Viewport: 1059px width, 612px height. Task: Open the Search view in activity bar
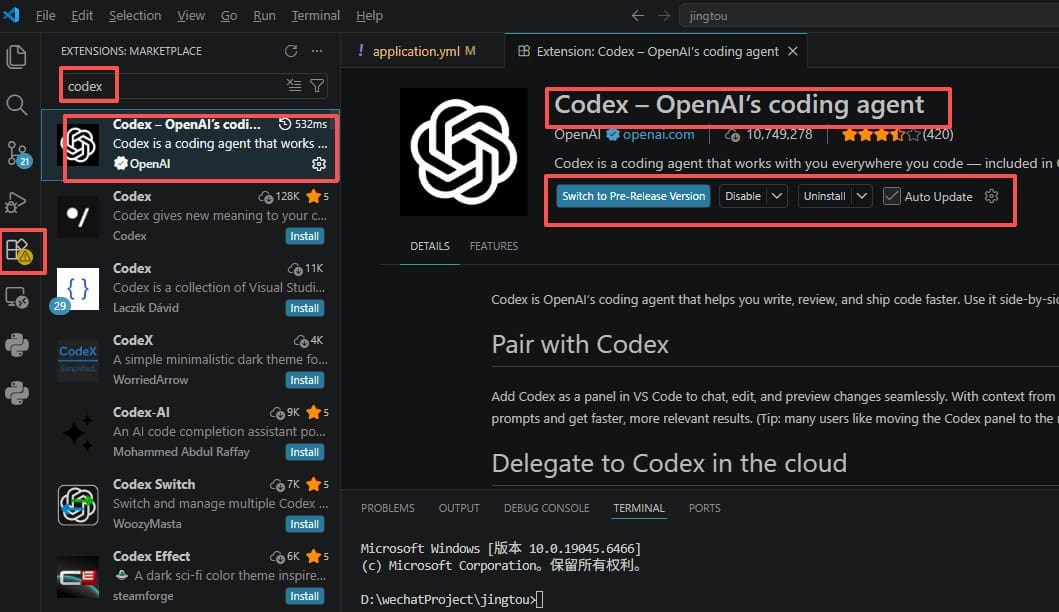[x=16, y=105]
